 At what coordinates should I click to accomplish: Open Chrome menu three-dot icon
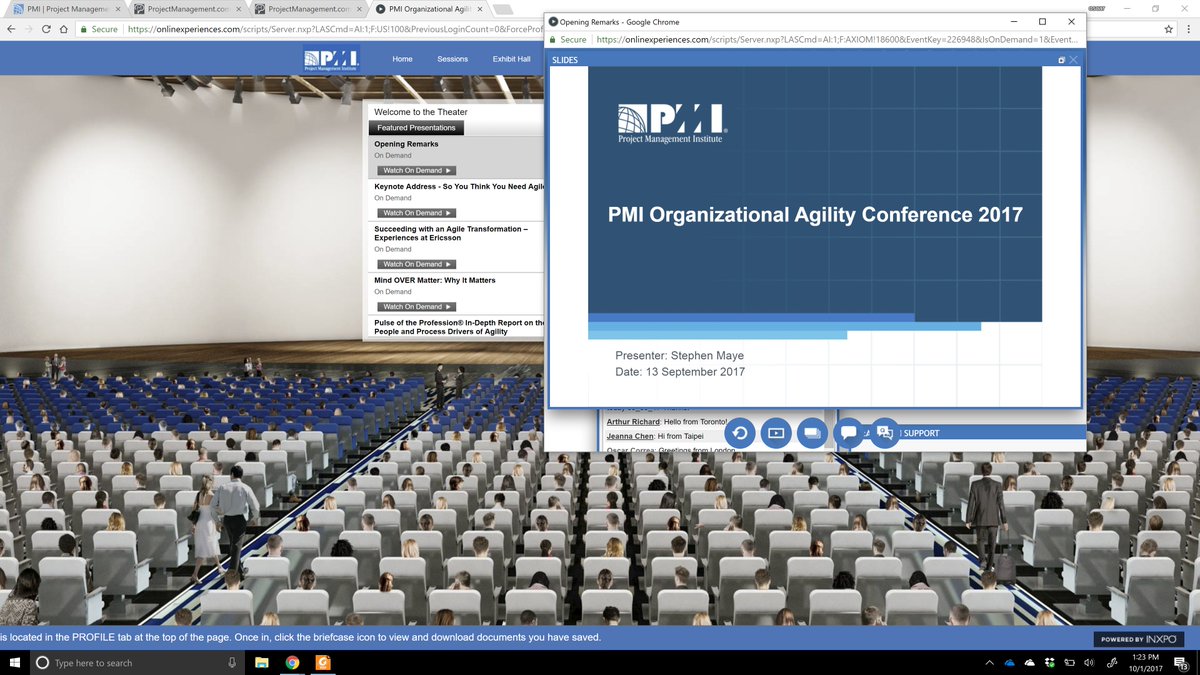1188,30
